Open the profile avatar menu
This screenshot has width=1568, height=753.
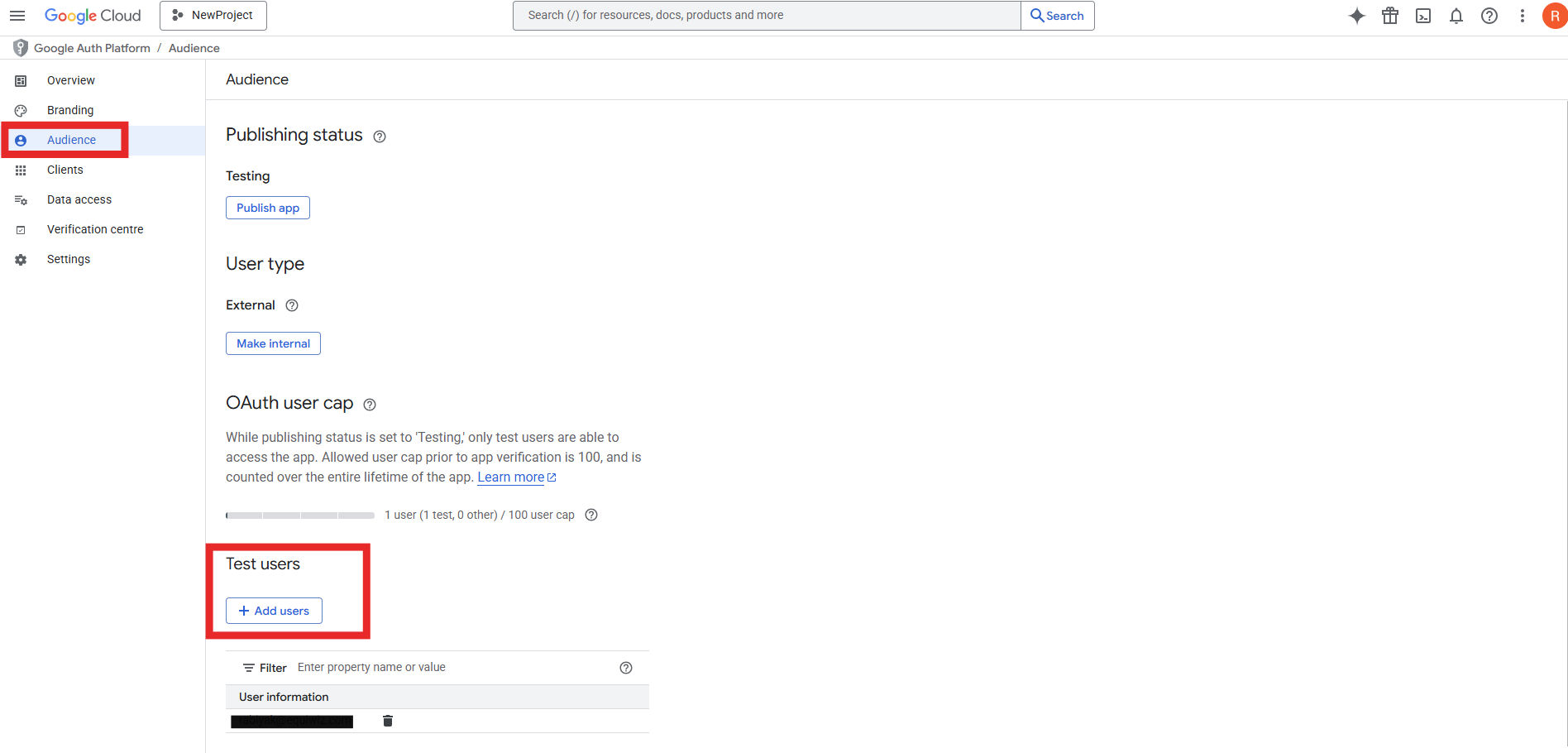pos(1554,15)
